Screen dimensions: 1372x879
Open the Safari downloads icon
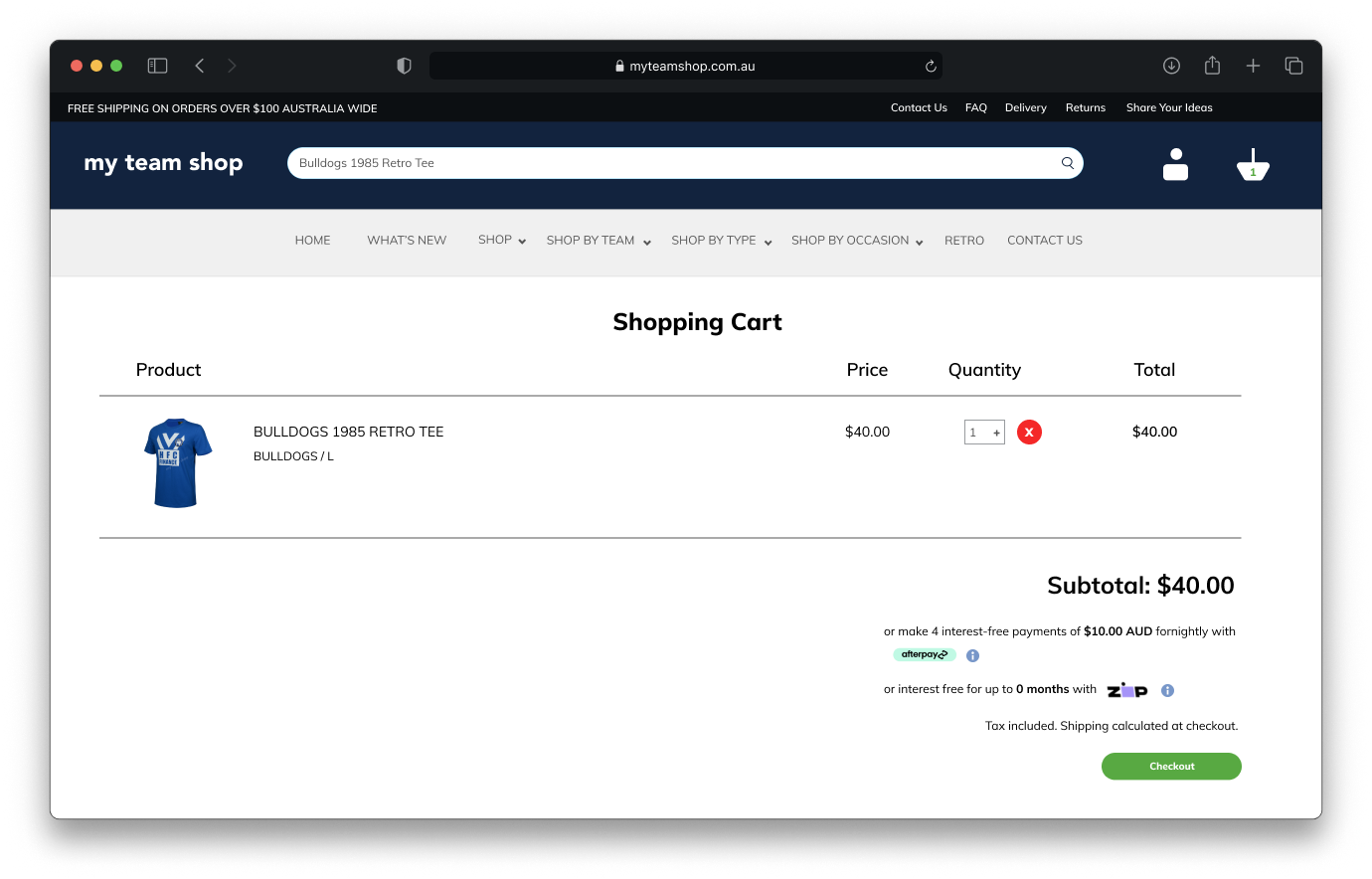click(x=1171, y=66)
